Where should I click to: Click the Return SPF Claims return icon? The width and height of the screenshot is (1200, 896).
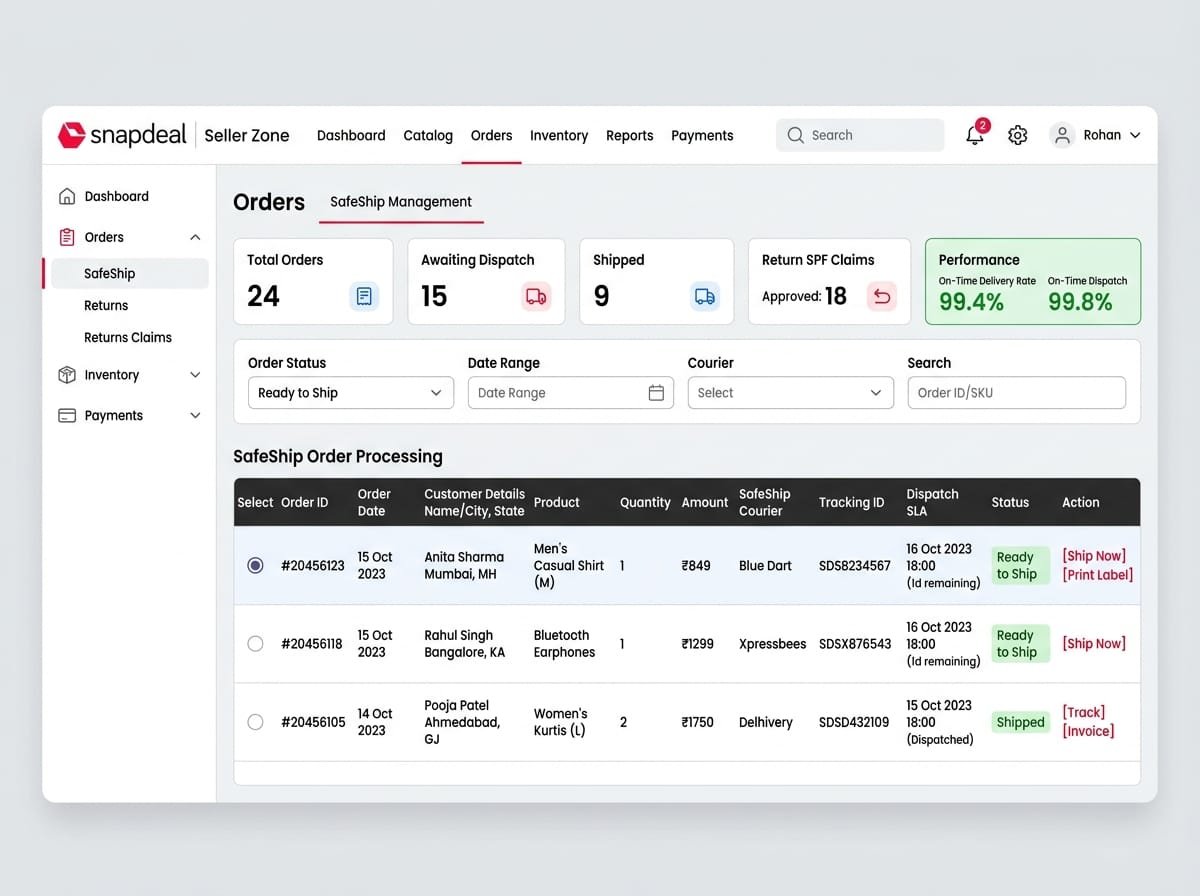coord(881,296)
